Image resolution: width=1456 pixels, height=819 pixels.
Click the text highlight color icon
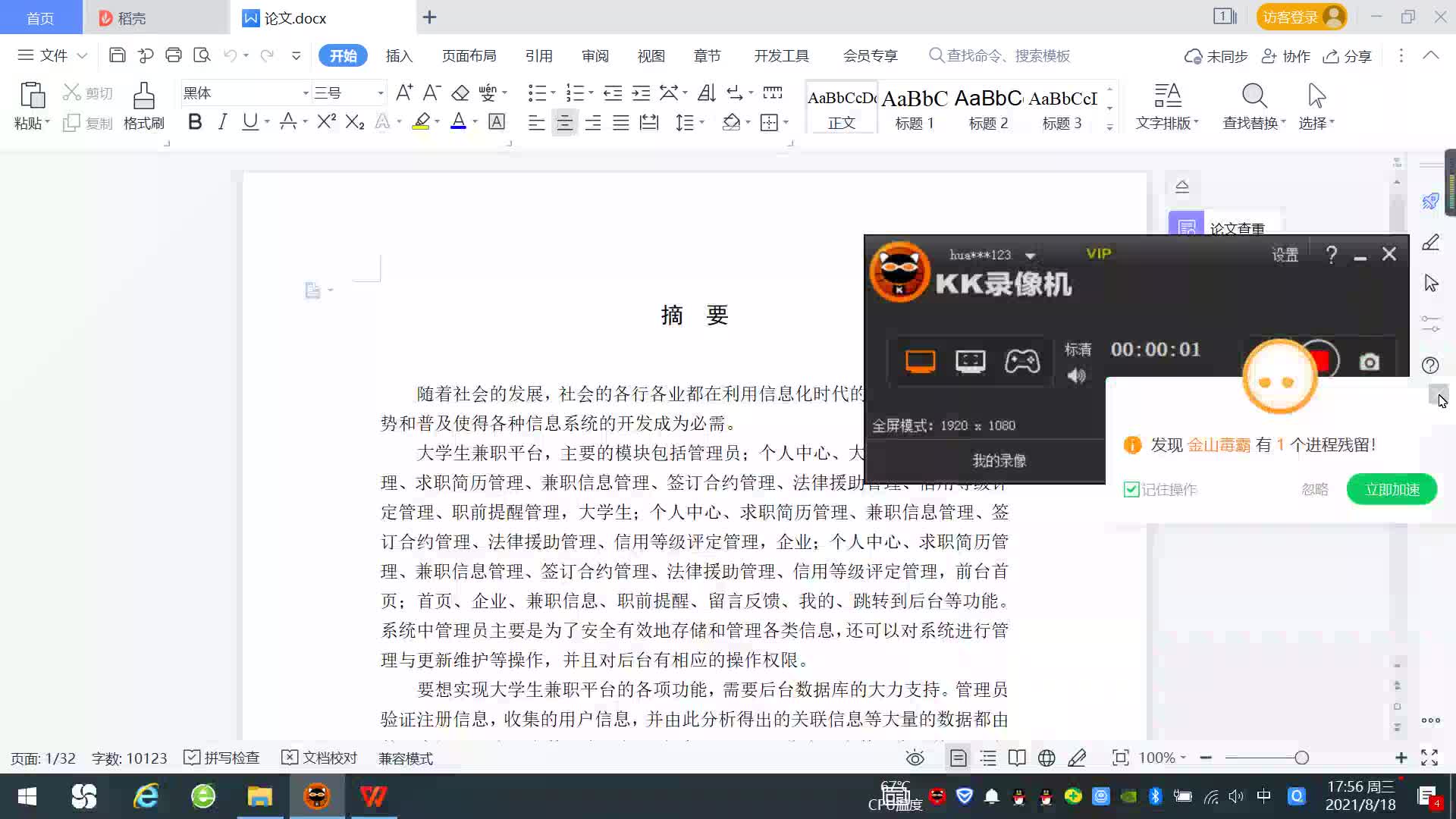click(421, 122)
